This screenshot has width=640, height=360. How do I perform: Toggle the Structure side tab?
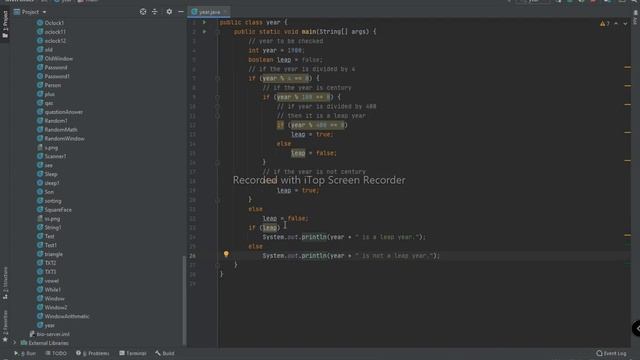coord(5,283)
